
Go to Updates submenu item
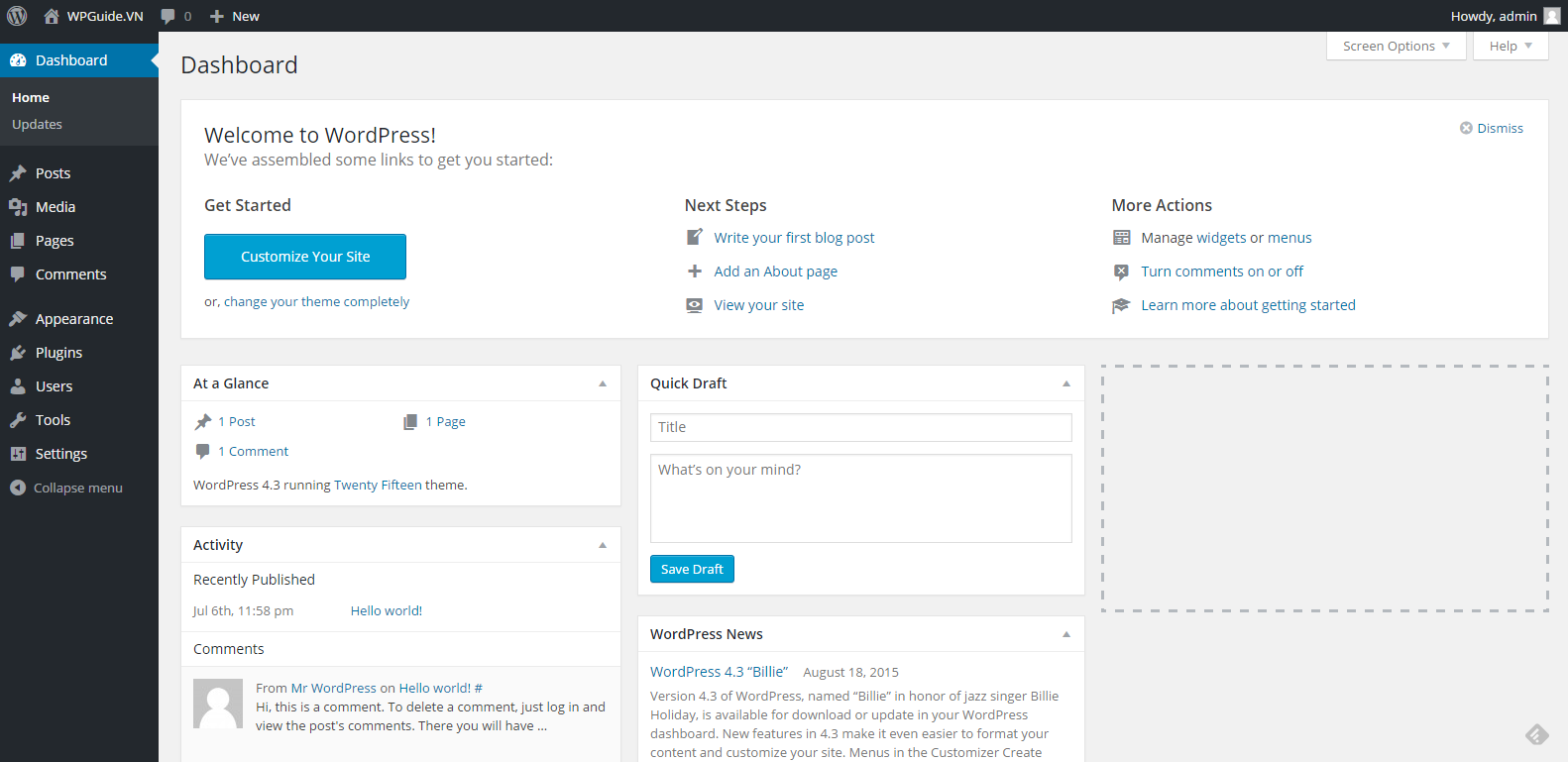coord(37,125)
